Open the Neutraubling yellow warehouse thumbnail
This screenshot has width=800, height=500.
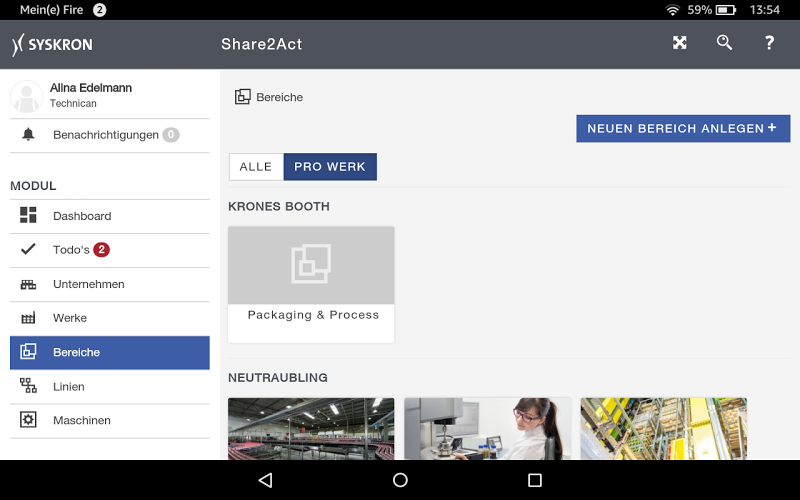point(664,429)
